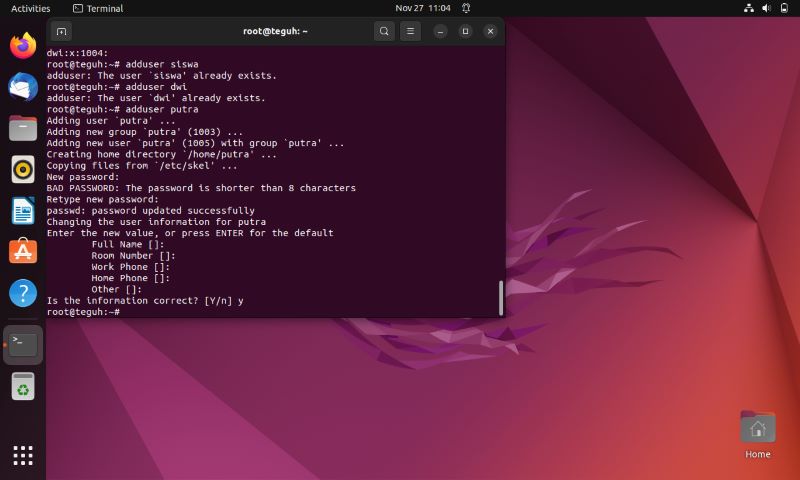Click the network status icon
This screenshot has width=800, height=480.
[748, 8]
